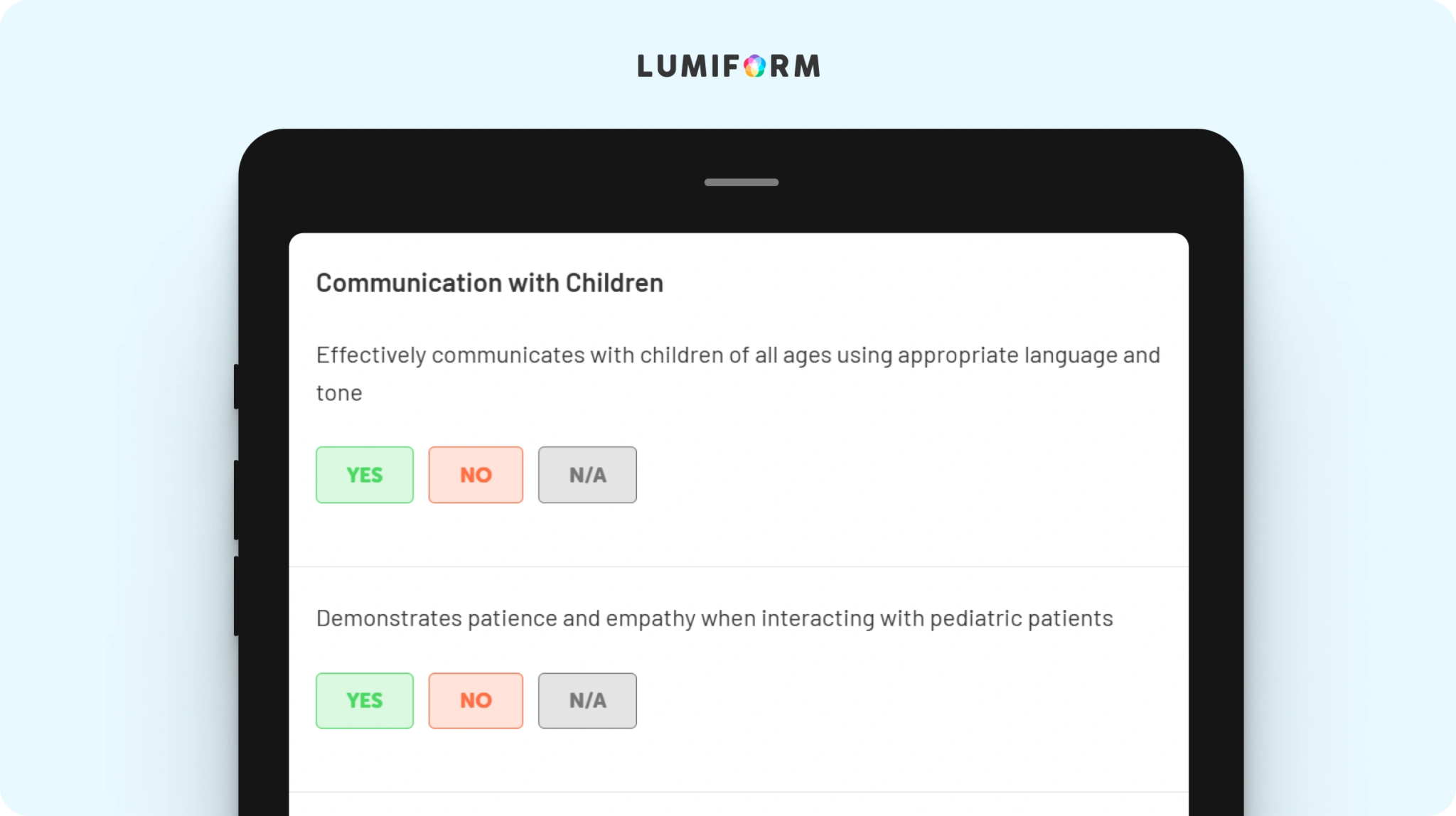Pick N/A for patience and empathy question

pos(587,701)
